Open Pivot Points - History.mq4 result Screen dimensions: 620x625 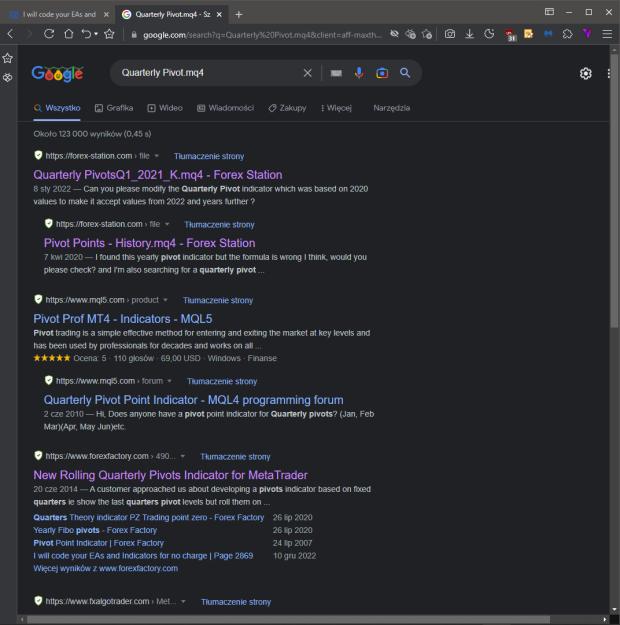coord(150,243)
